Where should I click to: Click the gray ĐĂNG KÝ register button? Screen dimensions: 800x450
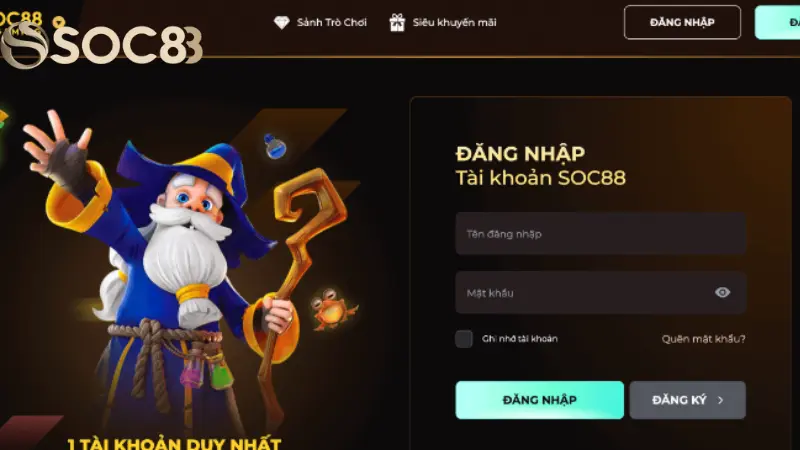coord(687,400)
